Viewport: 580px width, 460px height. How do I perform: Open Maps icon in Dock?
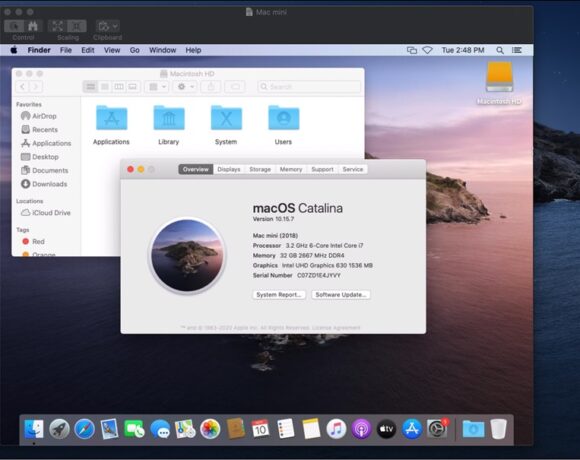tap(185, 429)
